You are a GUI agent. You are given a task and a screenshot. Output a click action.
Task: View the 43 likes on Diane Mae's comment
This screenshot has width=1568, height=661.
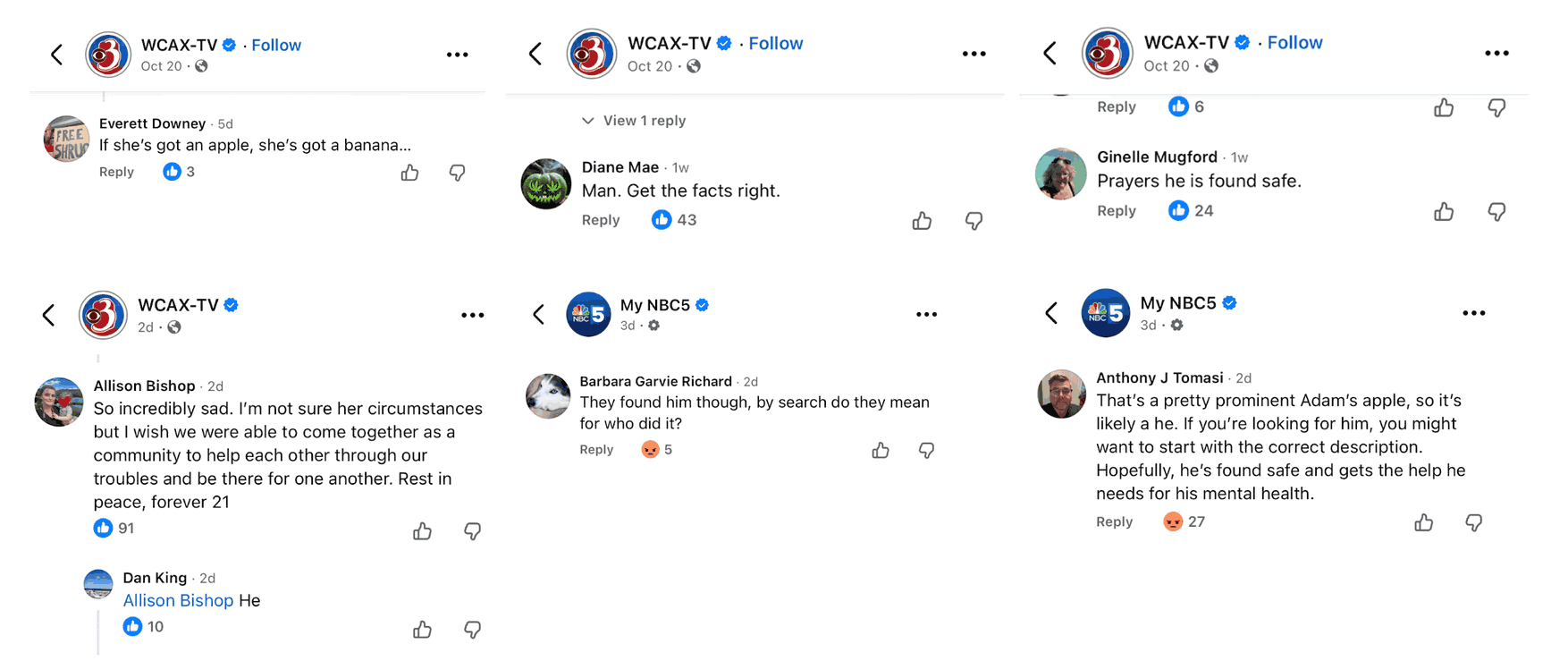675,220
